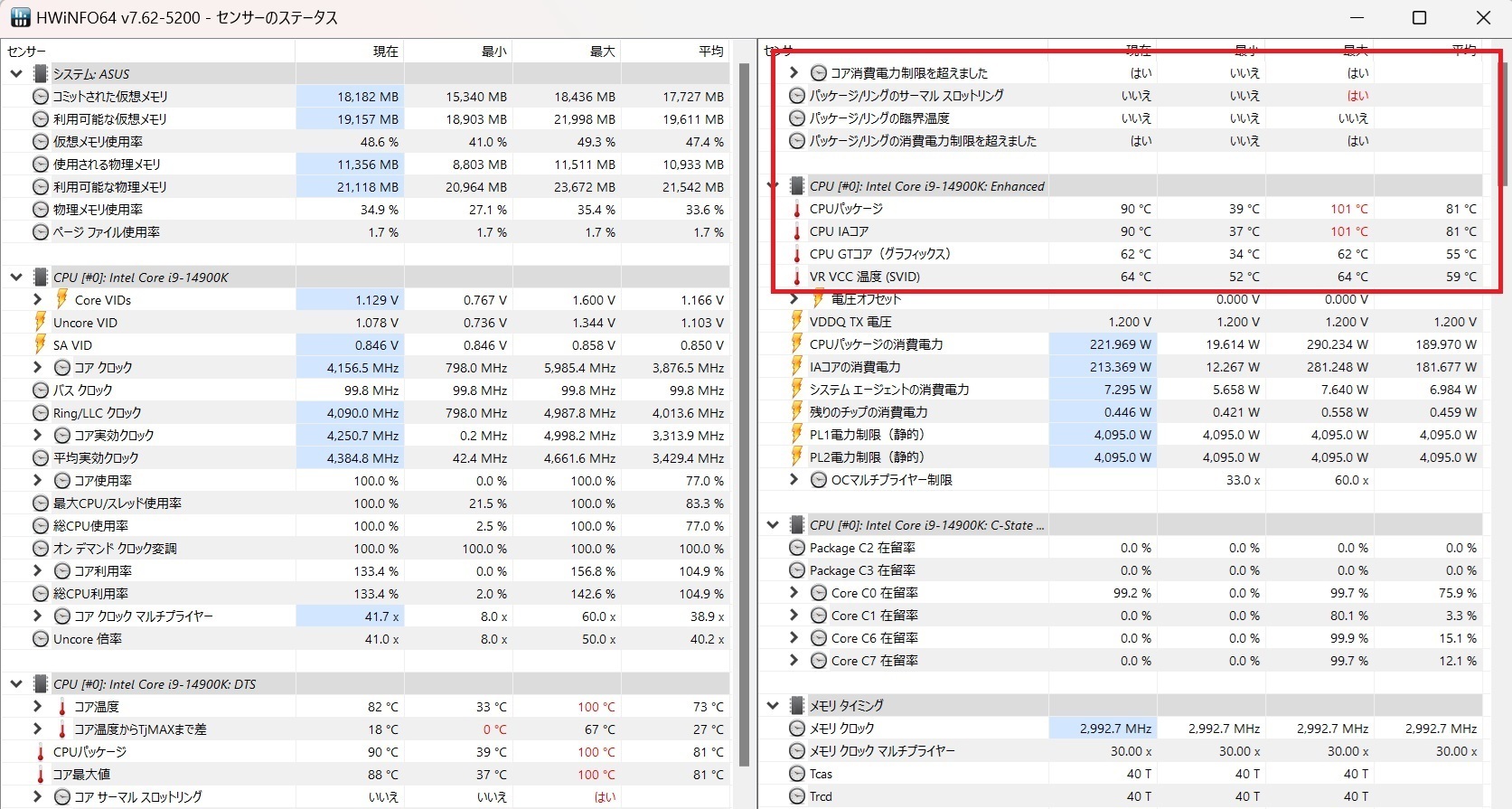Click the chip icon beside システム: ASUS
Screen dimensions: 1512x809
(41, 73)
